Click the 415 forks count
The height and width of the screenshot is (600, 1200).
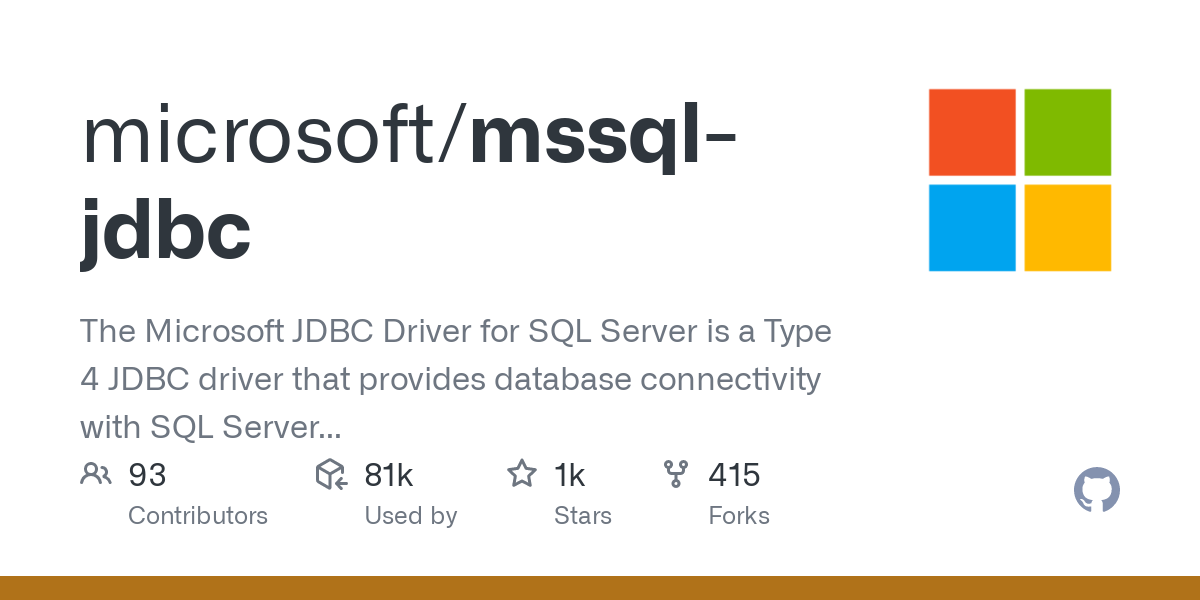(x=735, y=474)
